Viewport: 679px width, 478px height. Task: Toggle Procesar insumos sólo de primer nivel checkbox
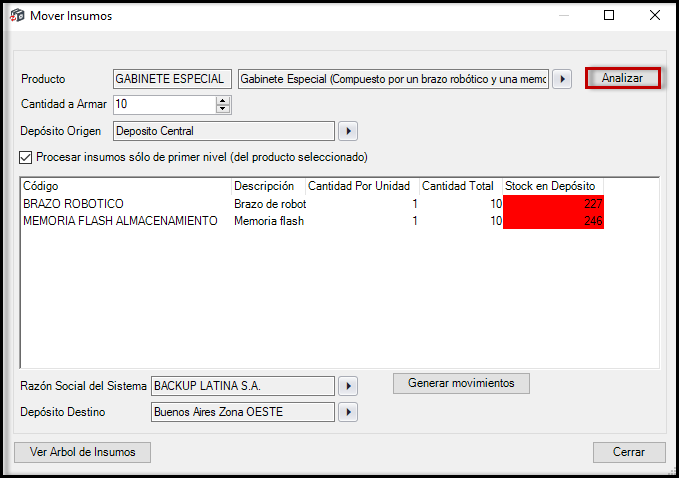click(x=26, y=157)
